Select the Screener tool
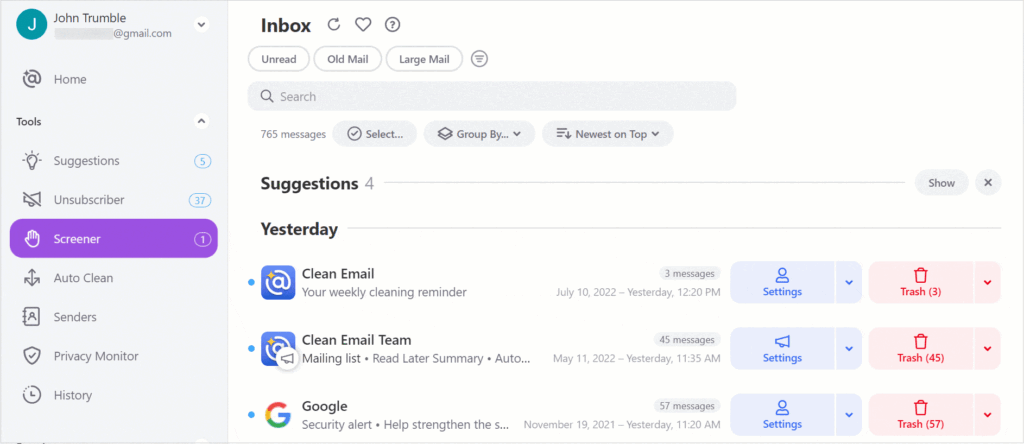The height and width of the screenshot is (444, 1024). point(114,239)
